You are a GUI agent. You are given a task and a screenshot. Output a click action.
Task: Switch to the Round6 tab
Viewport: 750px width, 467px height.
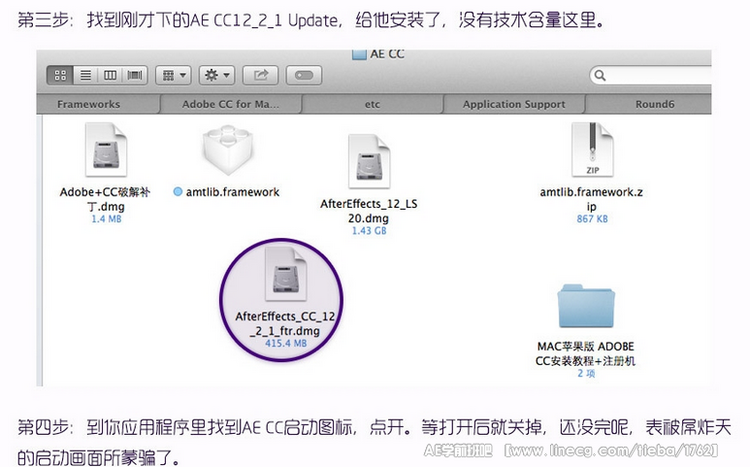click(649, 104)
